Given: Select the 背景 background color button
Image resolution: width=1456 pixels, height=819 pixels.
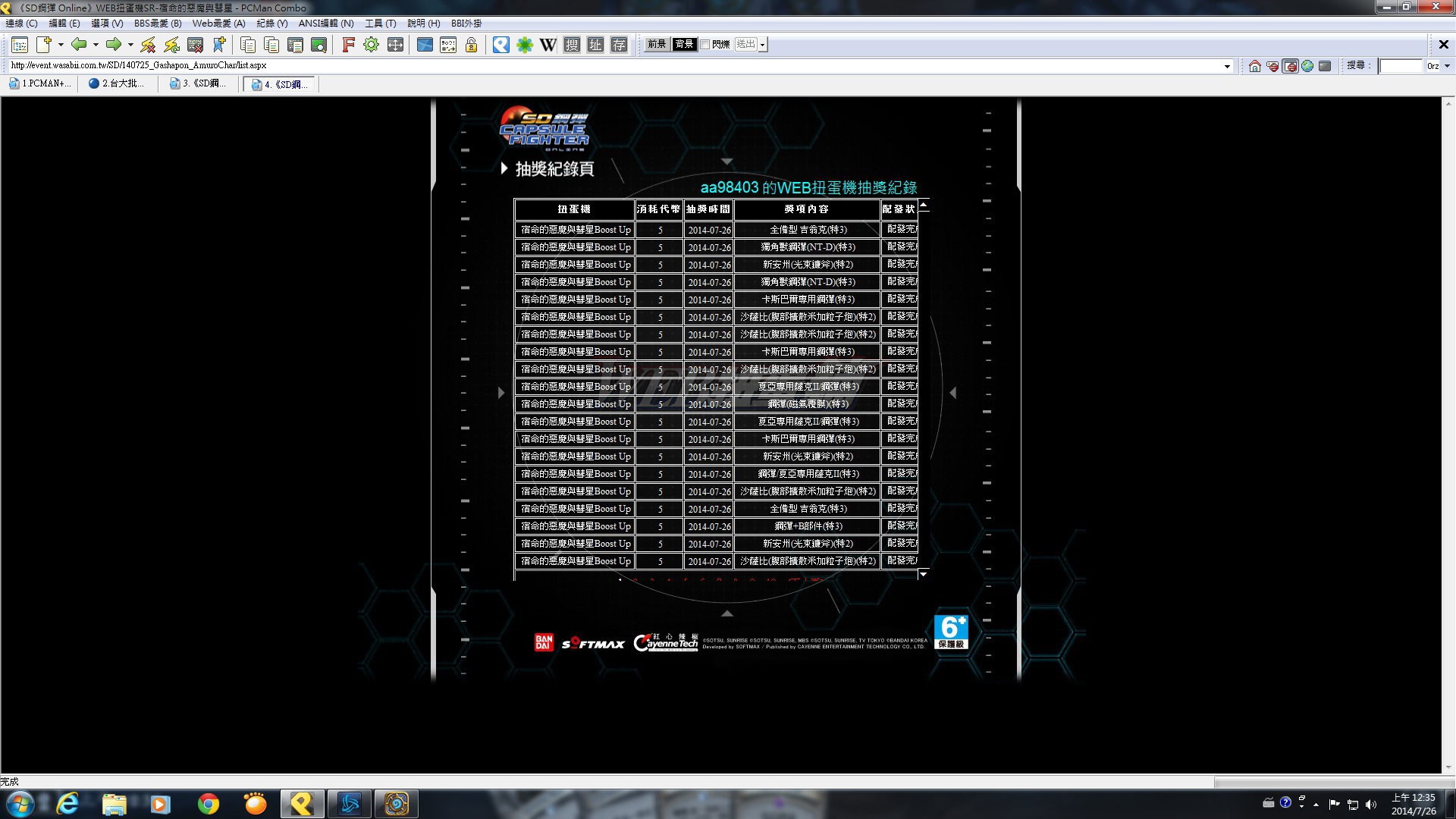Looking at the screenshot, I should pyautogui.click(x=684, y=45).
